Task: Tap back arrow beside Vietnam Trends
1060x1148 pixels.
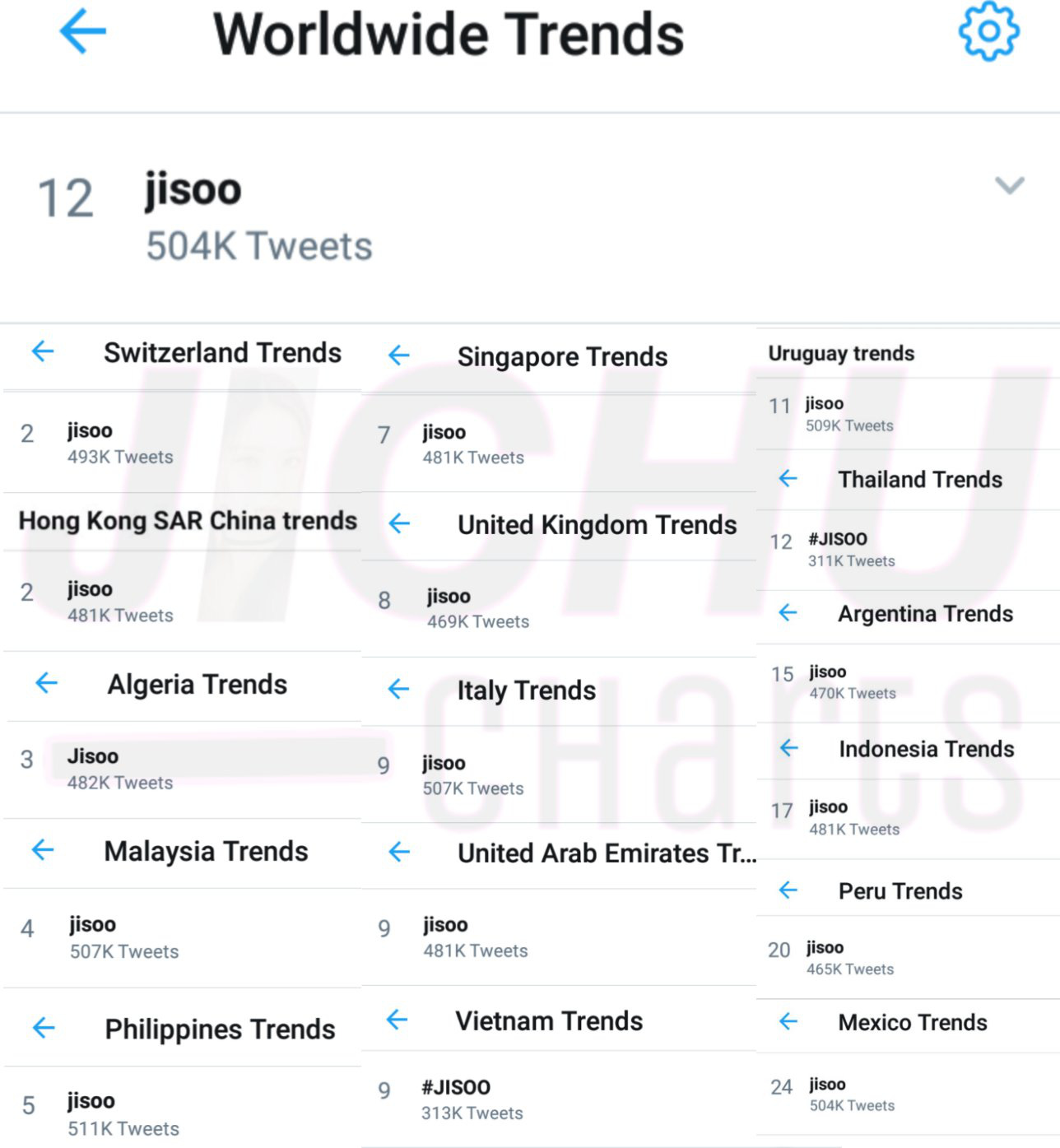Action: (x=397, y=1020)
